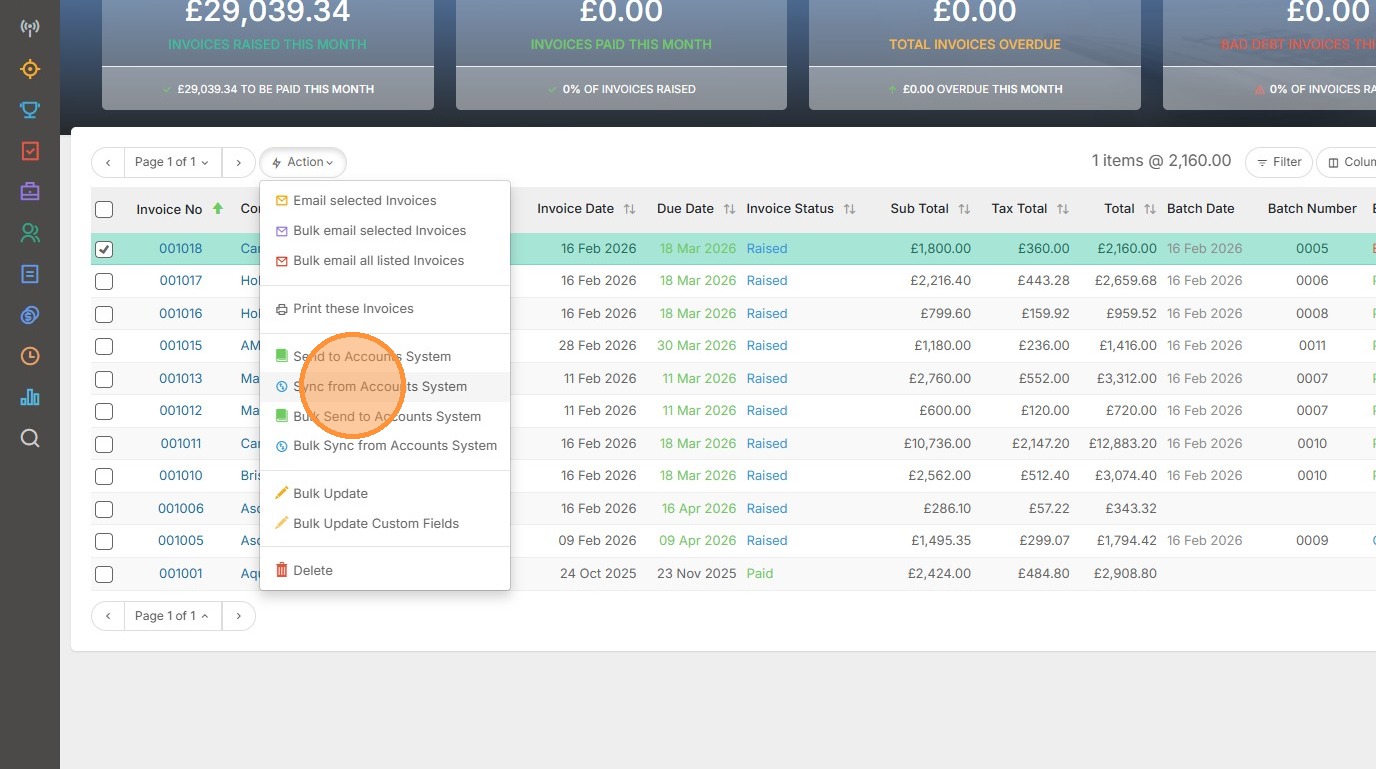This screenshot has height=769, width=1376.
Task: Open the red checkbox tasks sidebar icon
Action: coord(30,151)
